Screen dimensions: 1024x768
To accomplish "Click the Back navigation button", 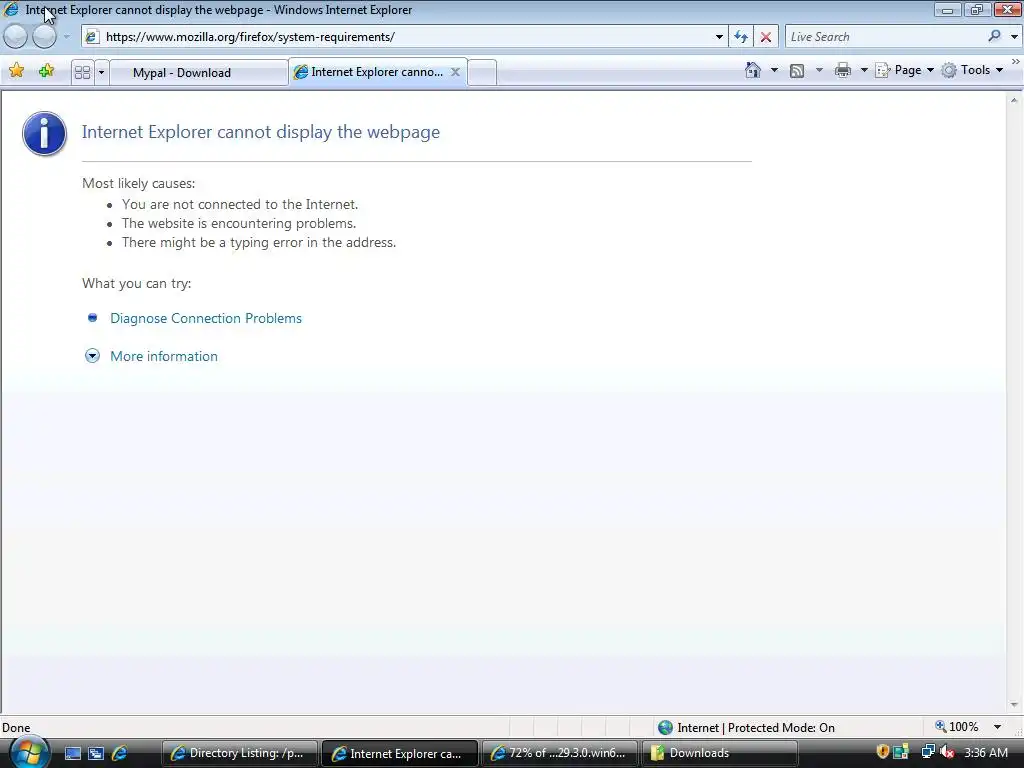I will pos(16,37).
